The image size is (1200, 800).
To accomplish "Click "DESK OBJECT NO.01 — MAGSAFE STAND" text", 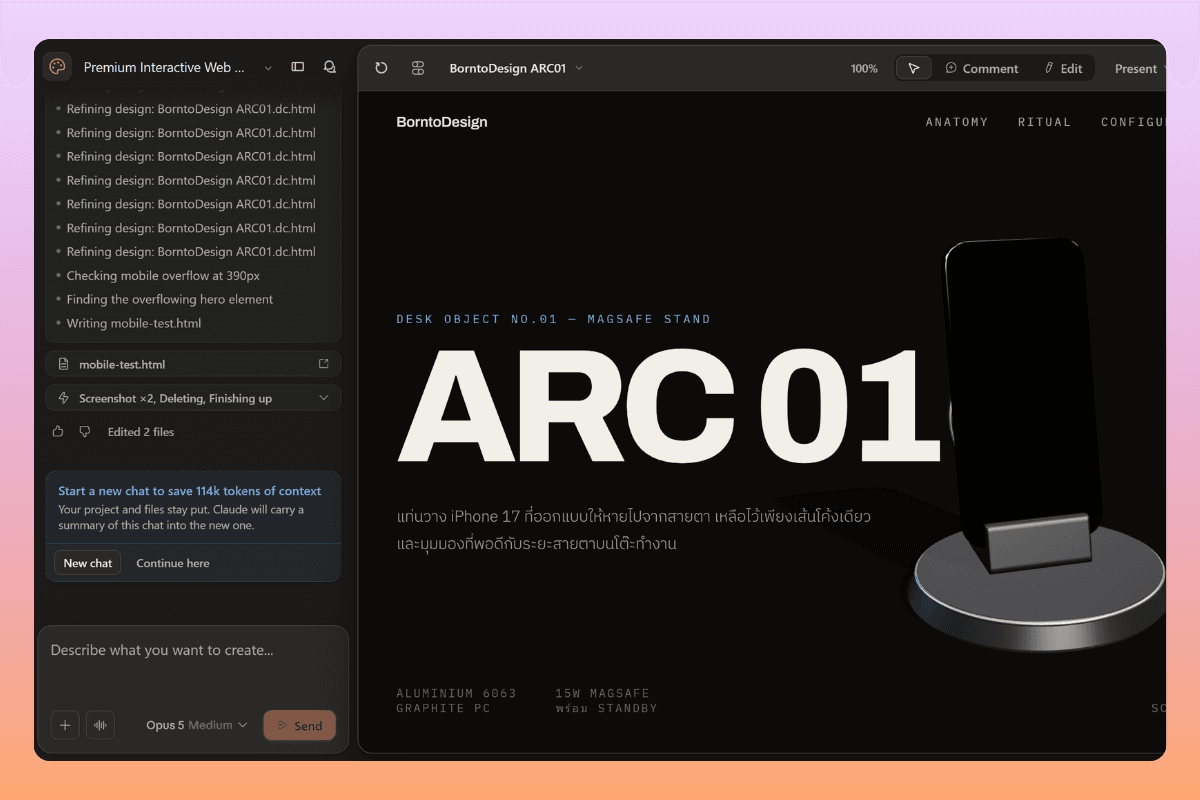I will 553,319.
